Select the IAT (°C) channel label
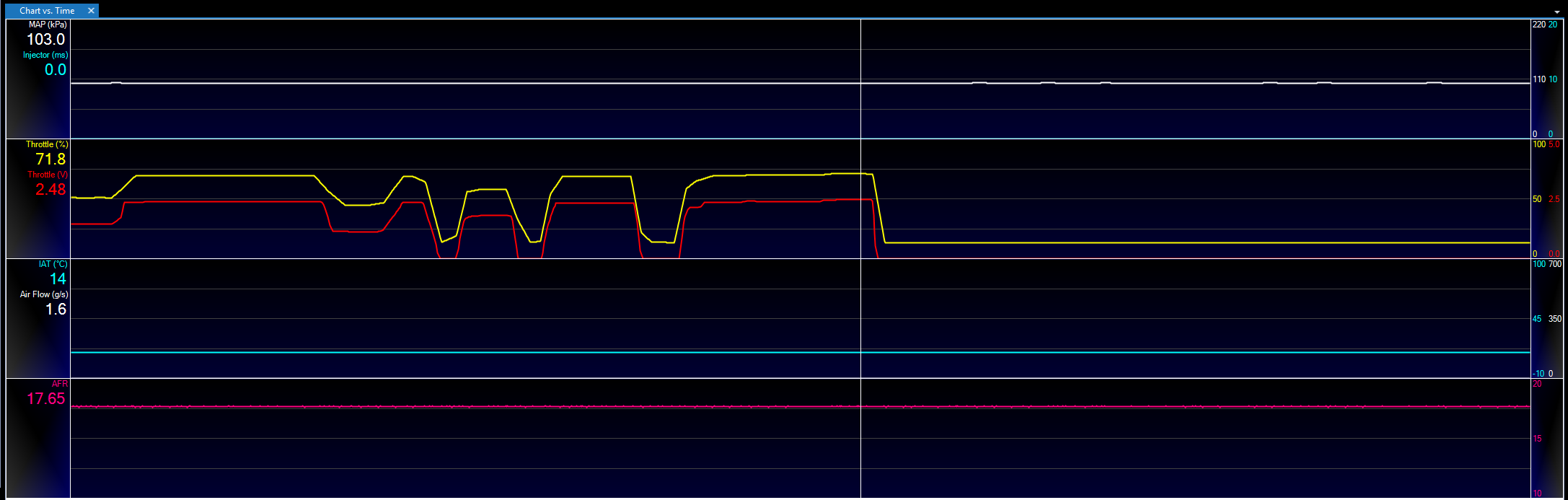Viewport: 1568px width, 500px height. pos(53,264)
